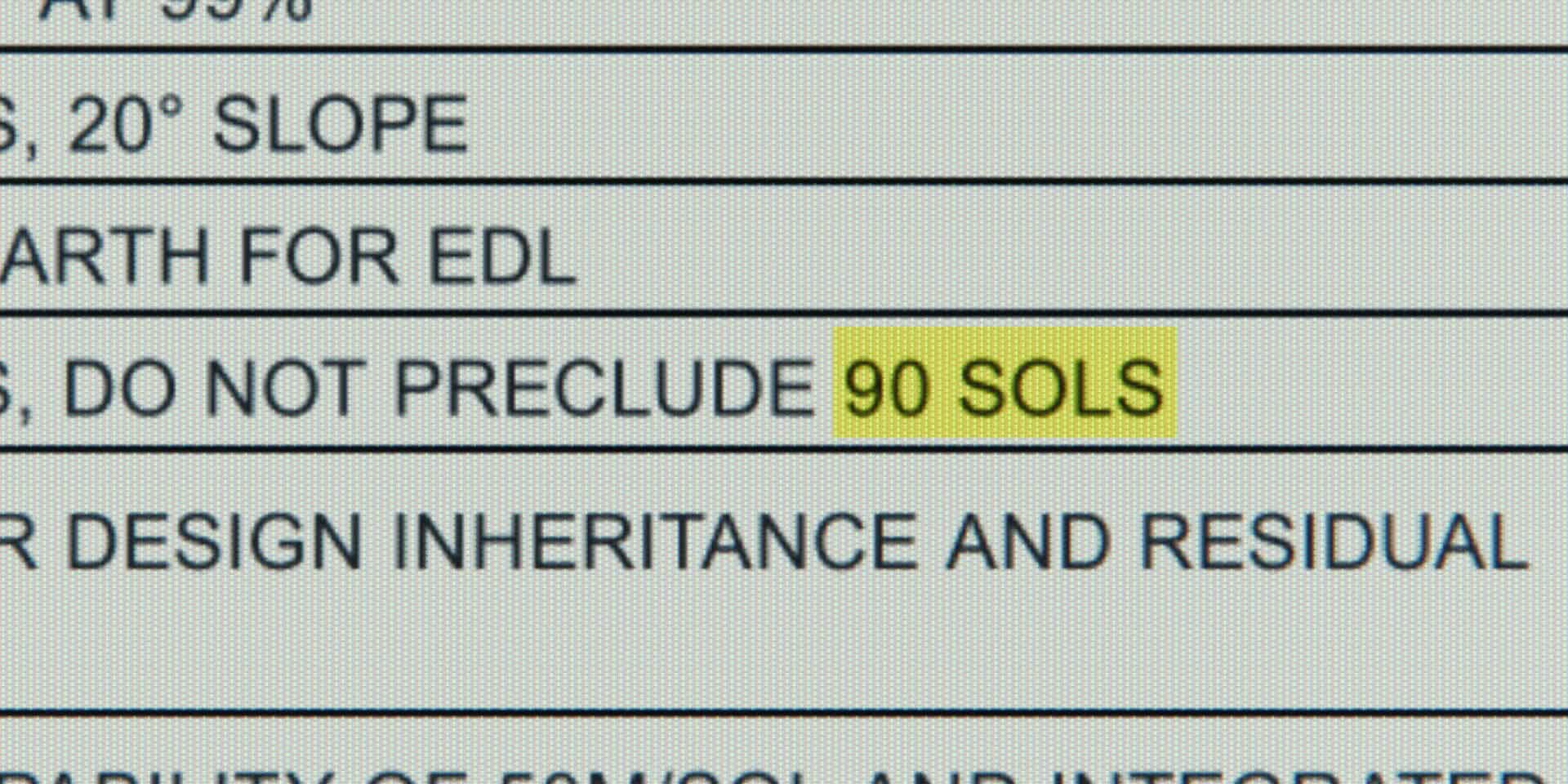Image resolution: width=1568 pixels, height=784 pixels.
Task: Click the word "SLOPE"
Action: tap(341, 125)
